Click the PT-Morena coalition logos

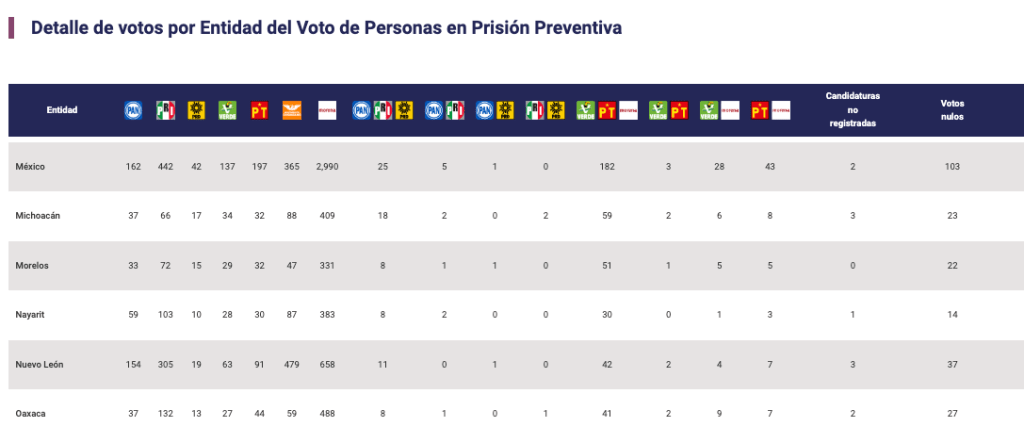pyautogui.click(x=771, y=110)
